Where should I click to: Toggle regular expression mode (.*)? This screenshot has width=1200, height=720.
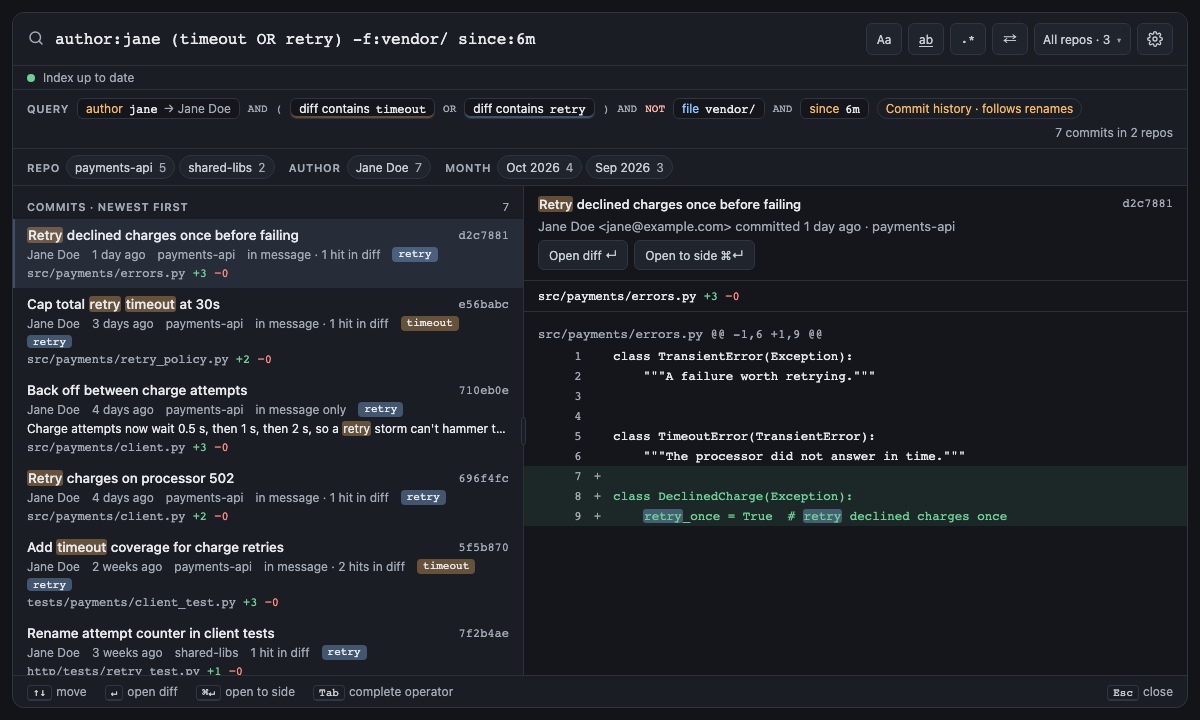[968, 39]
